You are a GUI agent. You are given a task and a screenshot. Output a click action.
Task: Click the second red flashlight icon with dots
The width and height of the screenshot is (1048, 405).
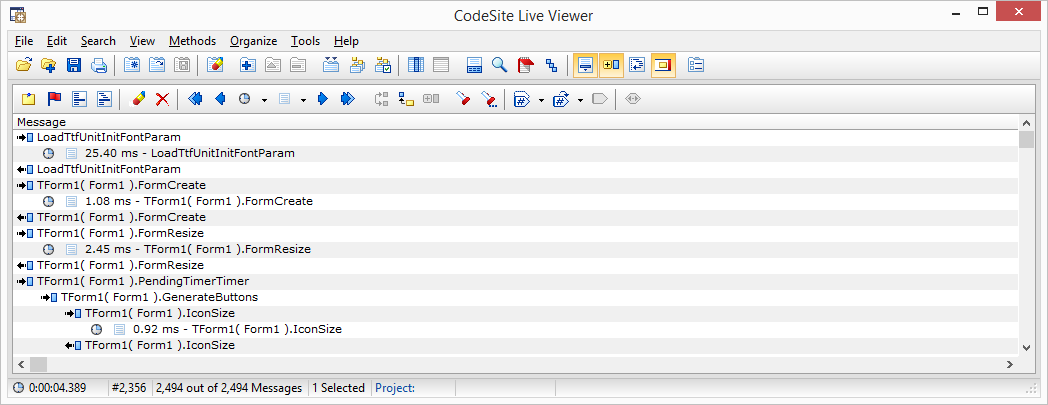coord(489,99)
